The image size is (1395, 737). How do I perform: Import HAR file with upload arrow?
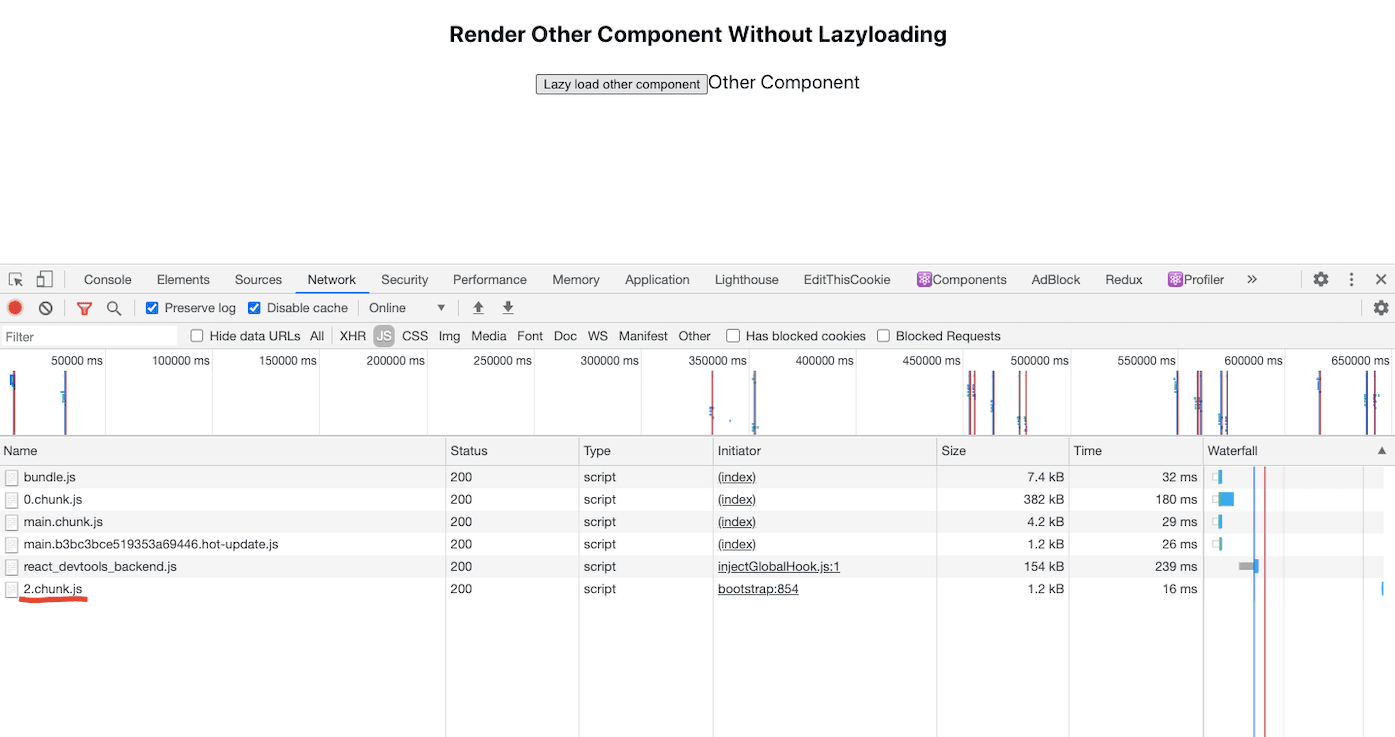478,308
